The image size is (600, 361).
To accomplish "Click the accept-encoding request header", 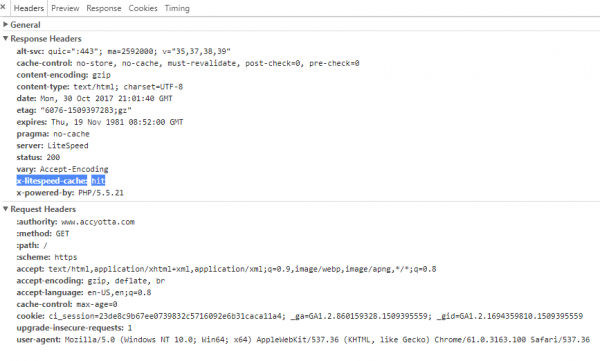I will [x=91, y=281].
